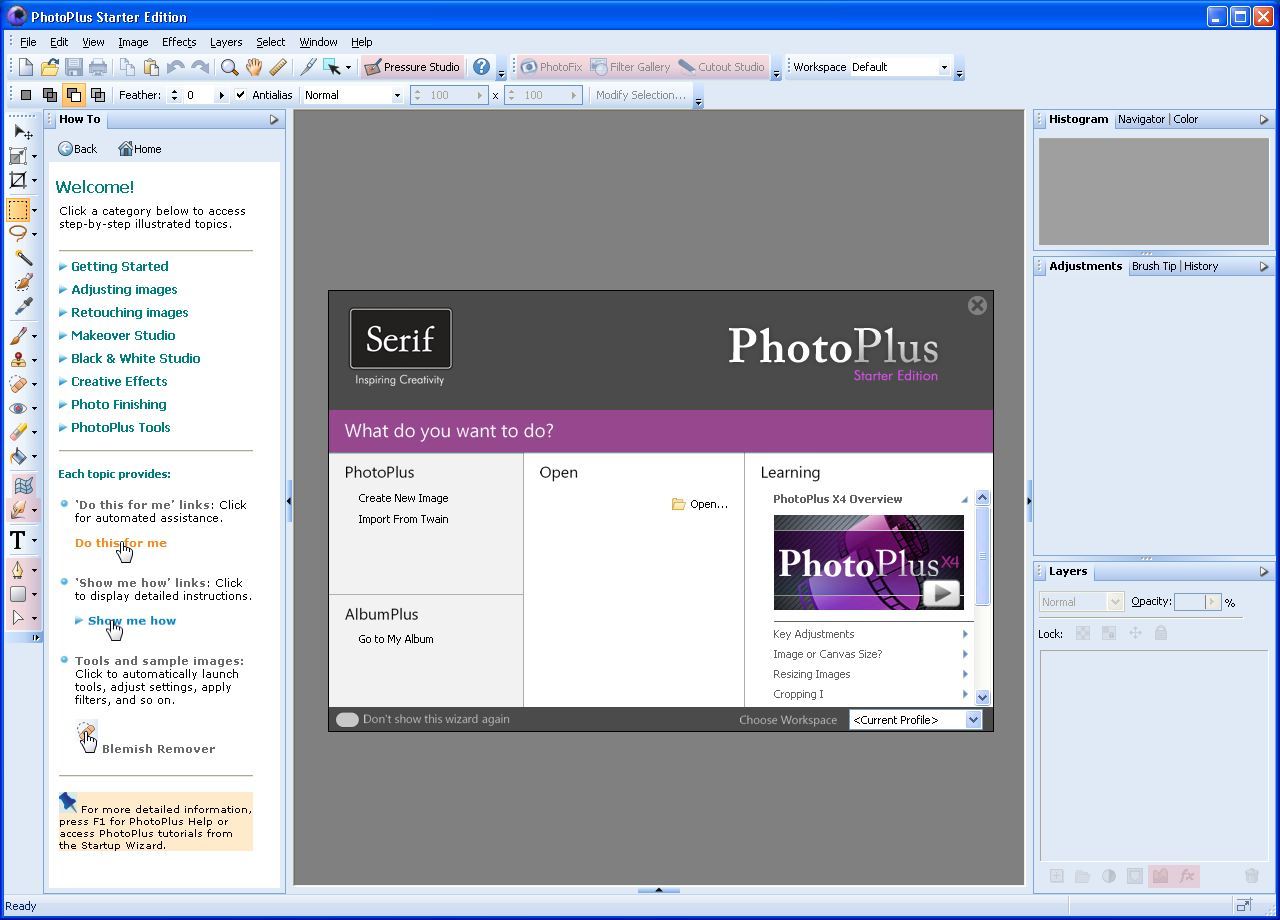Select the Paintbrush tool
Screen dimensions: 1280x920
[18, 336]
